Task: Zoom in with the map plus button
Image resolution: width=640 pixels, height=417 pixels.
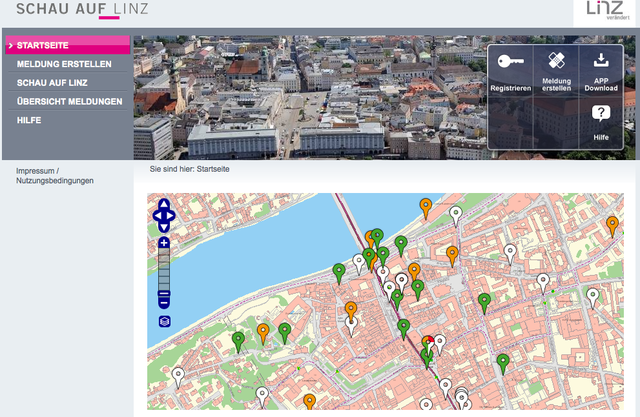Action: pos(164,243)
